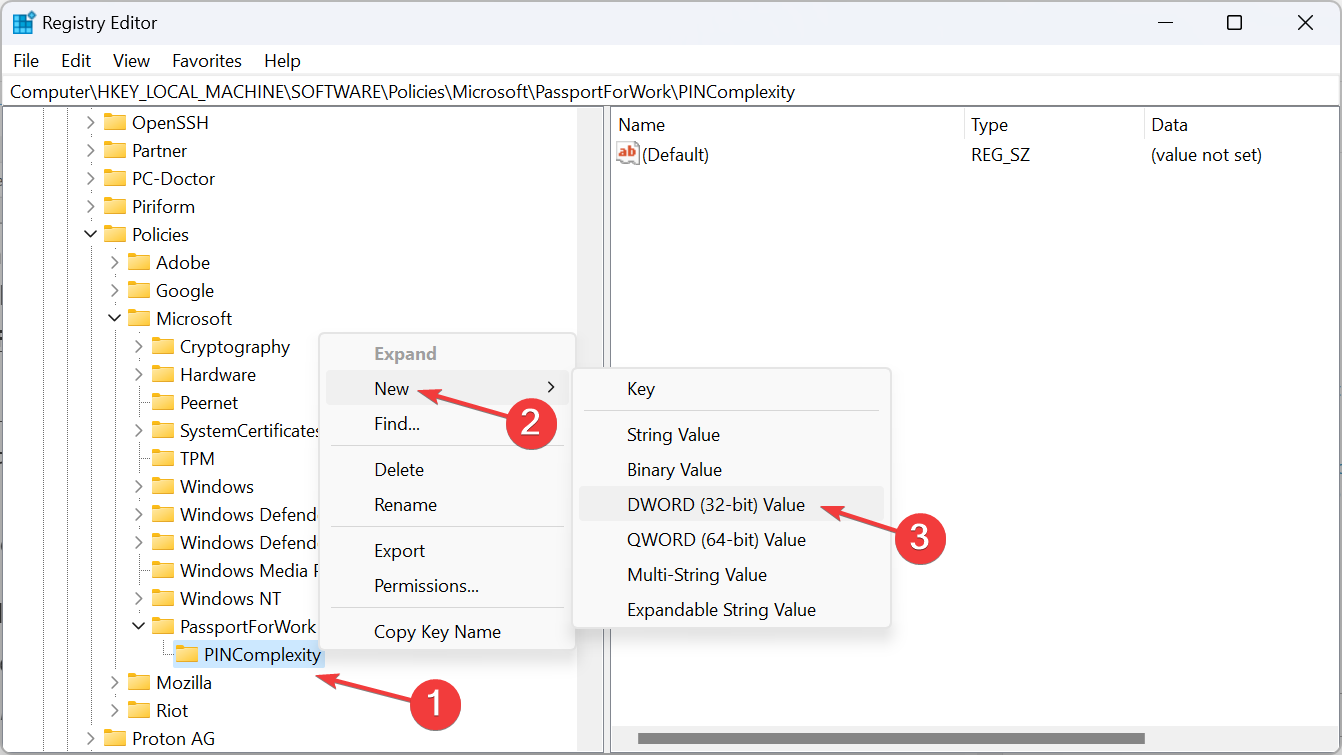This screenshot has height=755, width=1342.
Task: Choose Copy Key Name in the context menu
Action: [447, 632]
